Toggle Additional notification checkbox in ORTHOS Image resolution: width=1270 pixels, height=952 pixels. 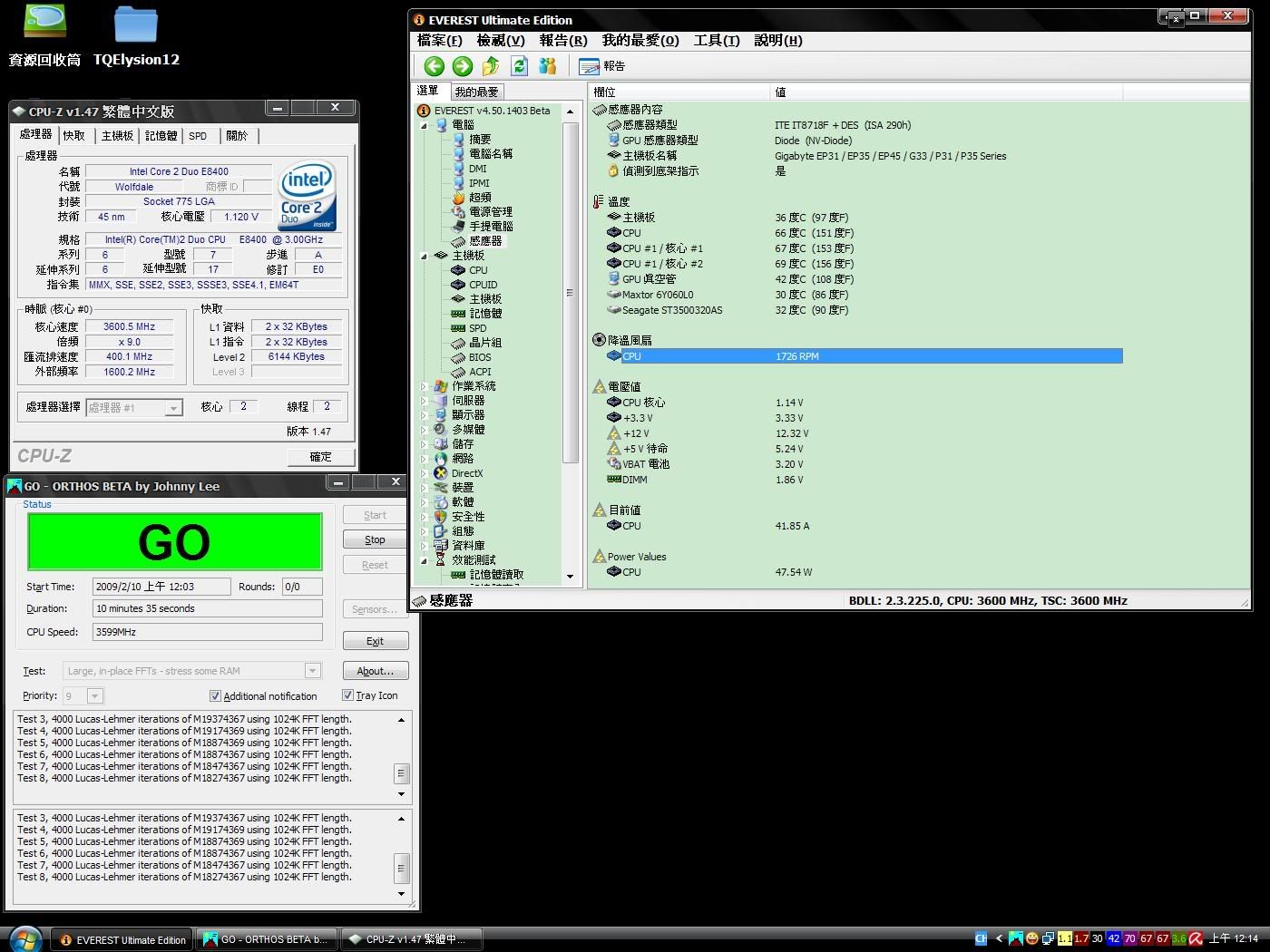tap(215, 696)
